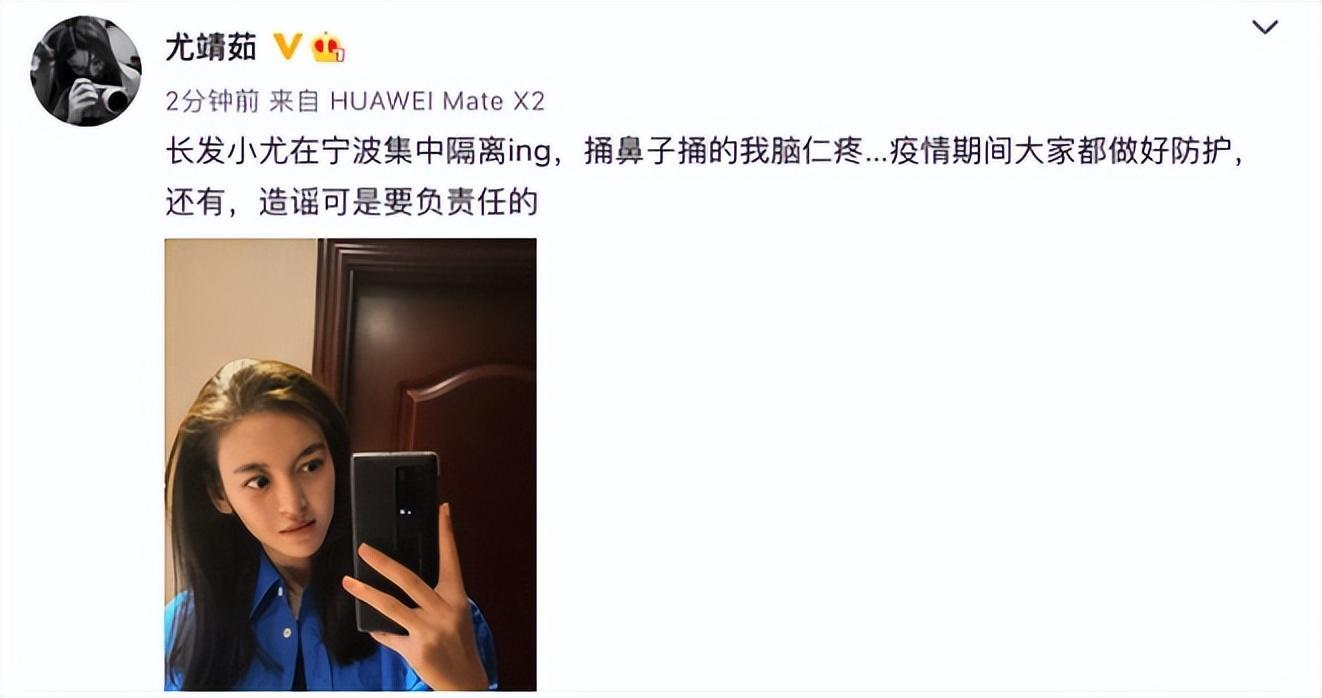
Task: Click the text 造谣可是要负责任的
Action: click(399, 203)
